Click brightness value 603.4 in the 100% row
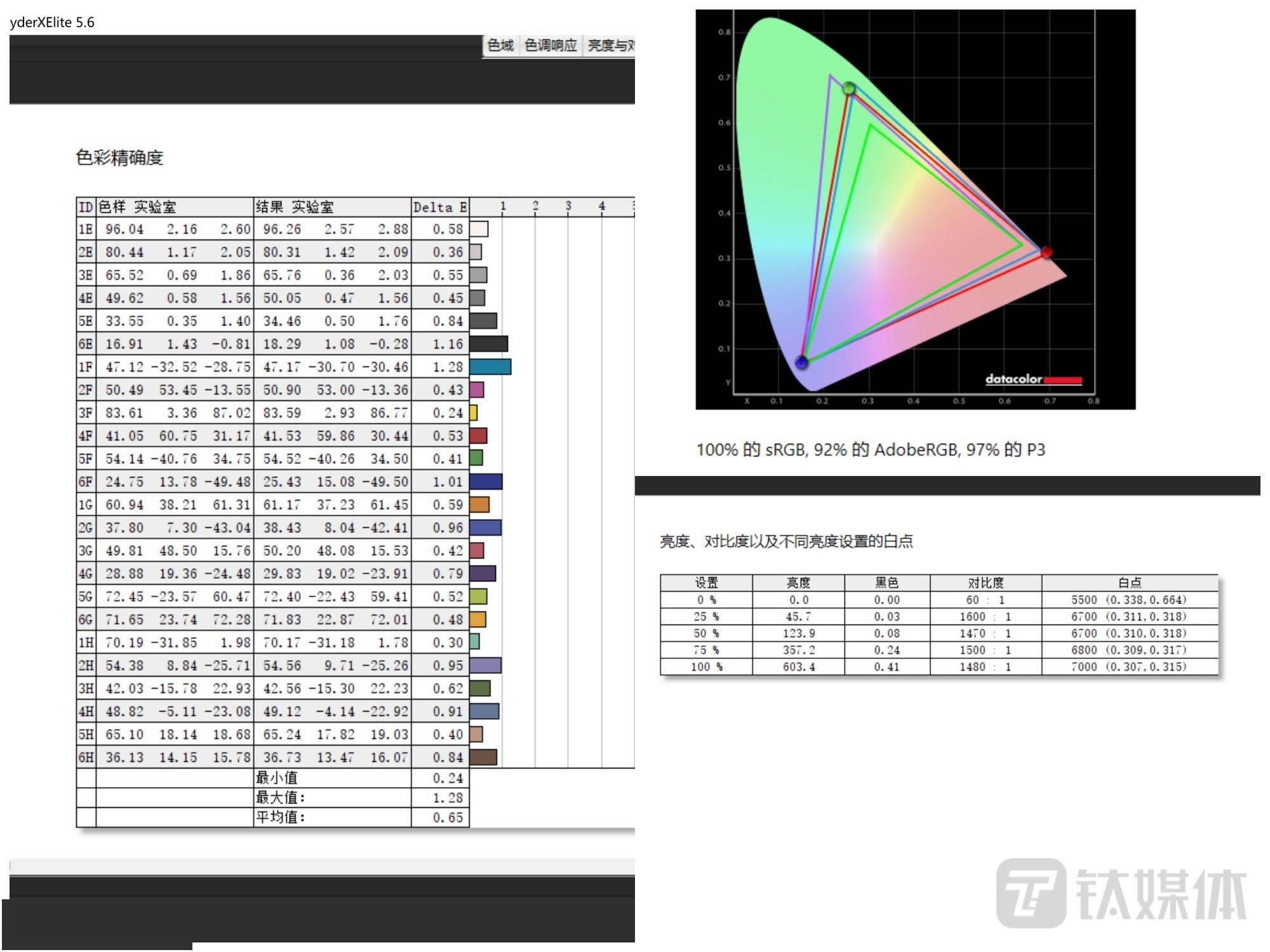 (799, 666)
